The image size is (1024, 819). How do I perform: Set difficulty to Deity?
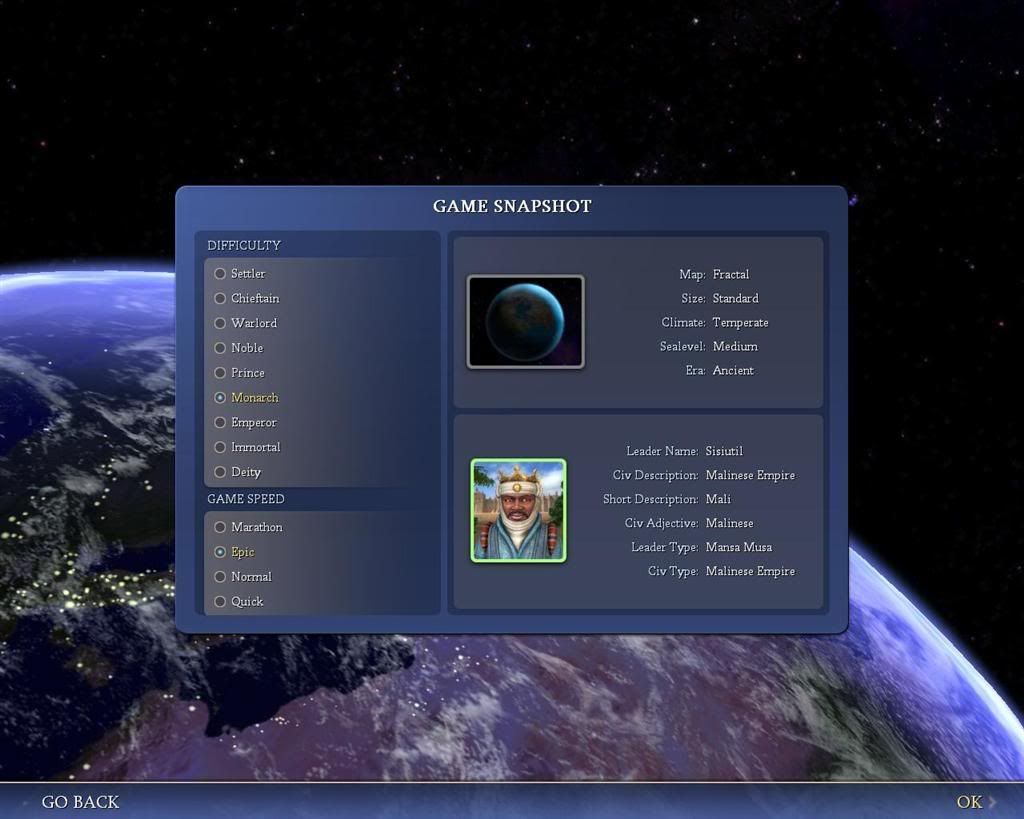click(x=238, y=472)
